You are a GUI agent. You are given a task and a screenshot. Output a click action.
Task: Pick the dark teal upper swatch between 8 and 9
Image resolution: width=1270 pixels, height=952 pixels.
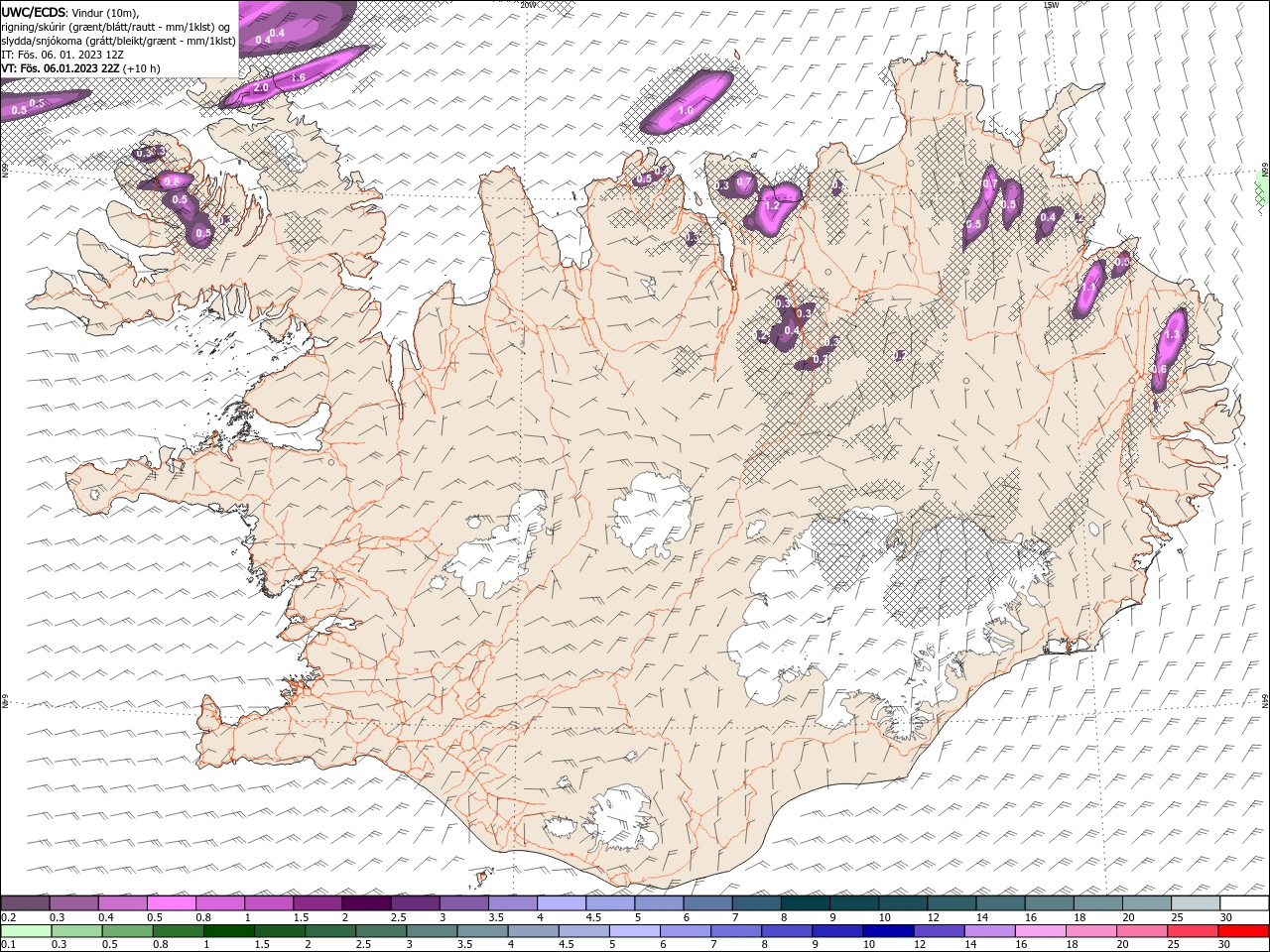click(804, 903)
